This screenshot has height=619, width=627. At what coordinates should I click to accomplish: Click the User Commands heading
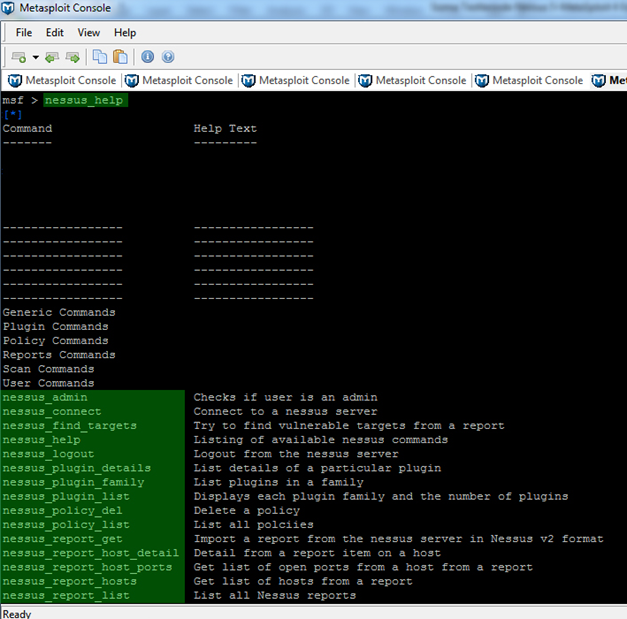48,383
